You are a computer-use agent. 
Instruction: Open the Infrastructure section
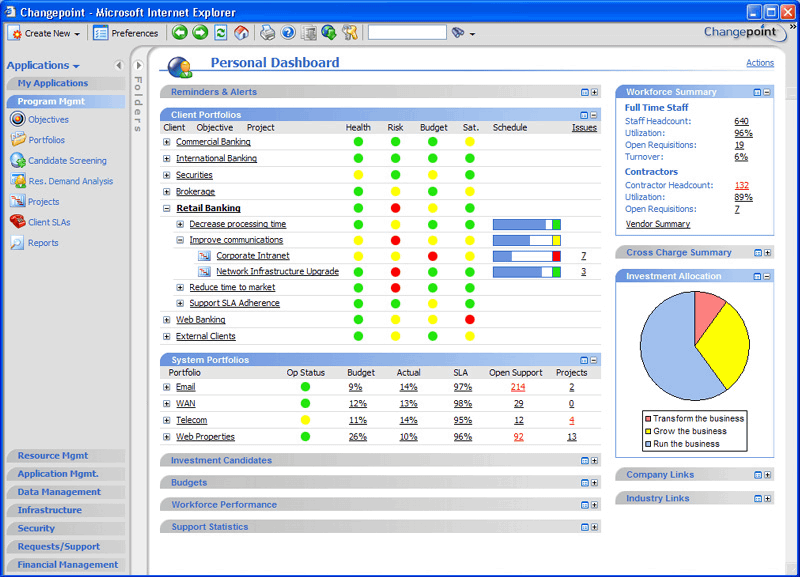click(x=65, y=510)
